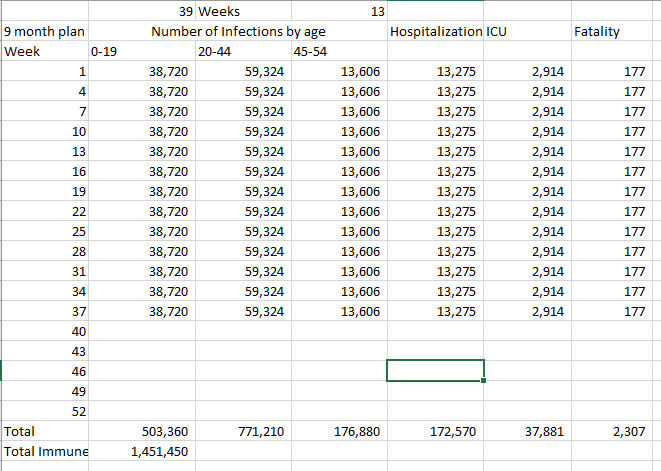
Task: Select the '9 month plan' cell
Action: coord(44,32)
